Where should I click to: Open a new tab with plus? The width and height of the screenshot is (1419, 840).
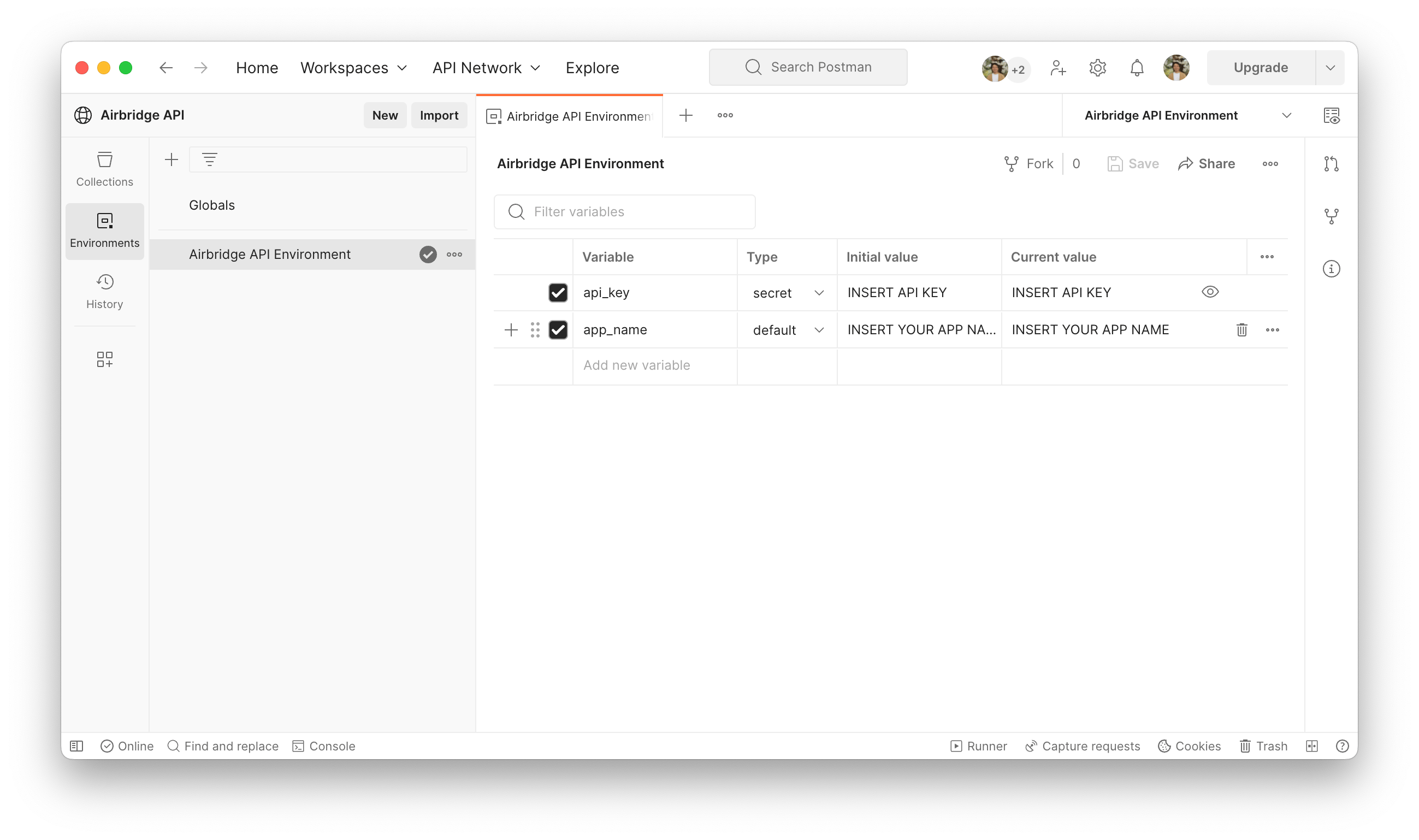point(685,115)
